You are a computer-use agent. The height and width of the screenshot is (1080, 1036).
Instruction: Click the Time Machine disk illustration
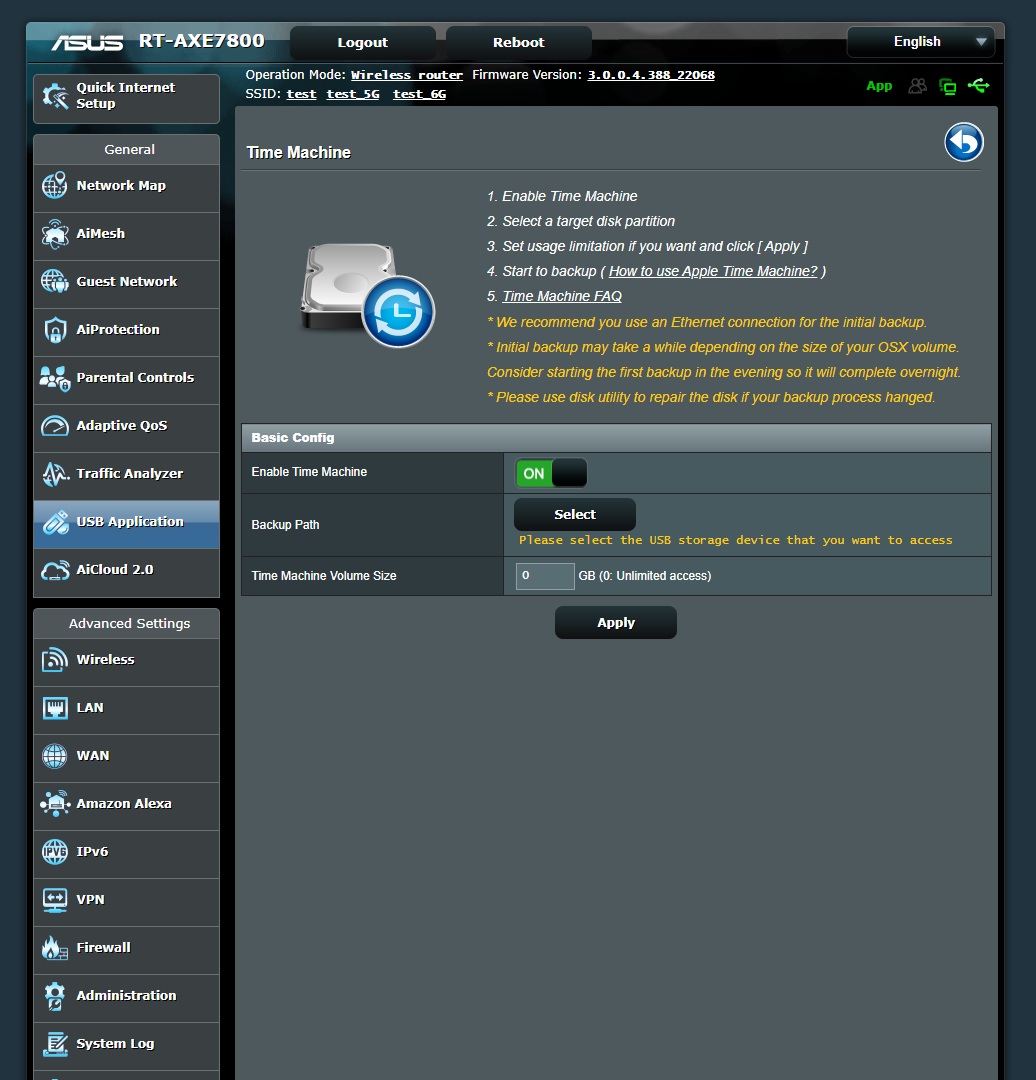pyautogui.click(x=367, y=295)
